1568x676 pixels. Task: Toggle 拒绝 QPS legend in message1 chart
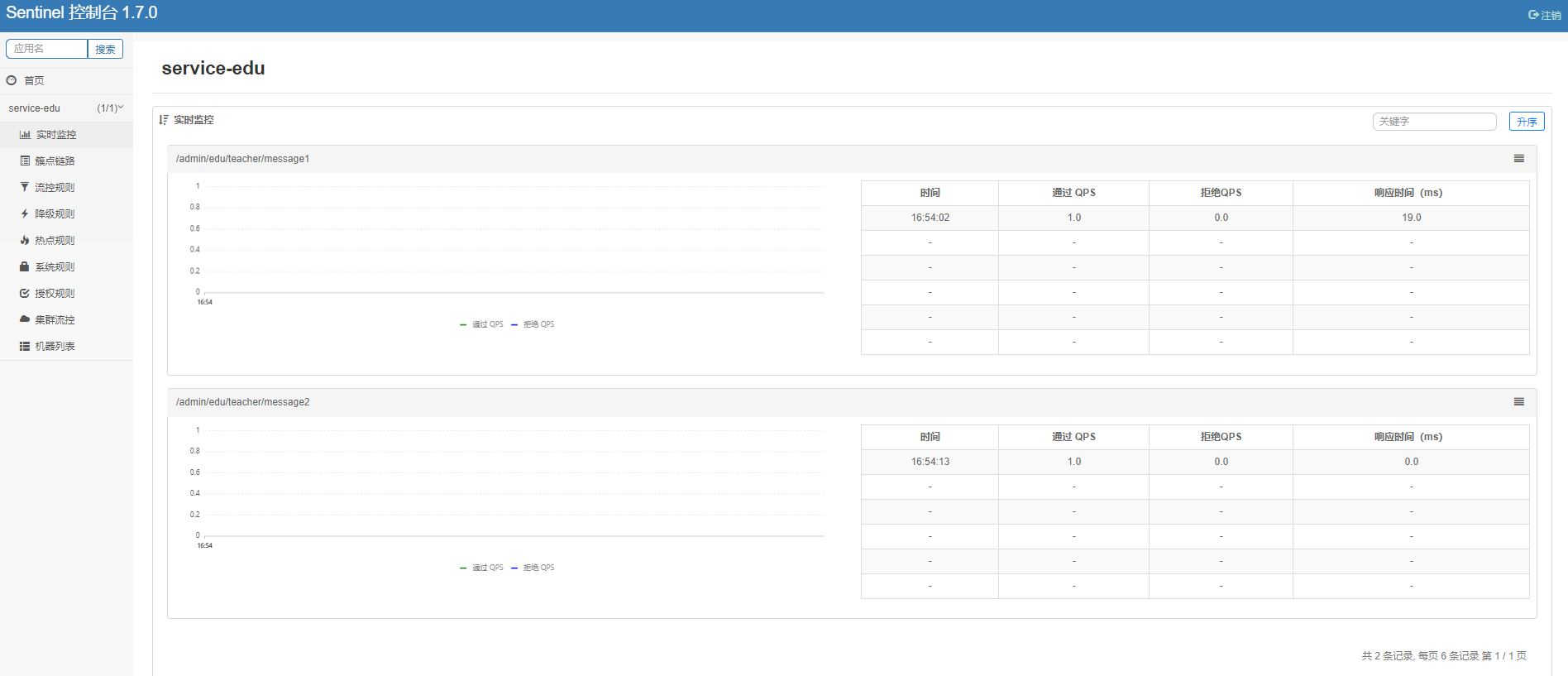tap(533, 324)
